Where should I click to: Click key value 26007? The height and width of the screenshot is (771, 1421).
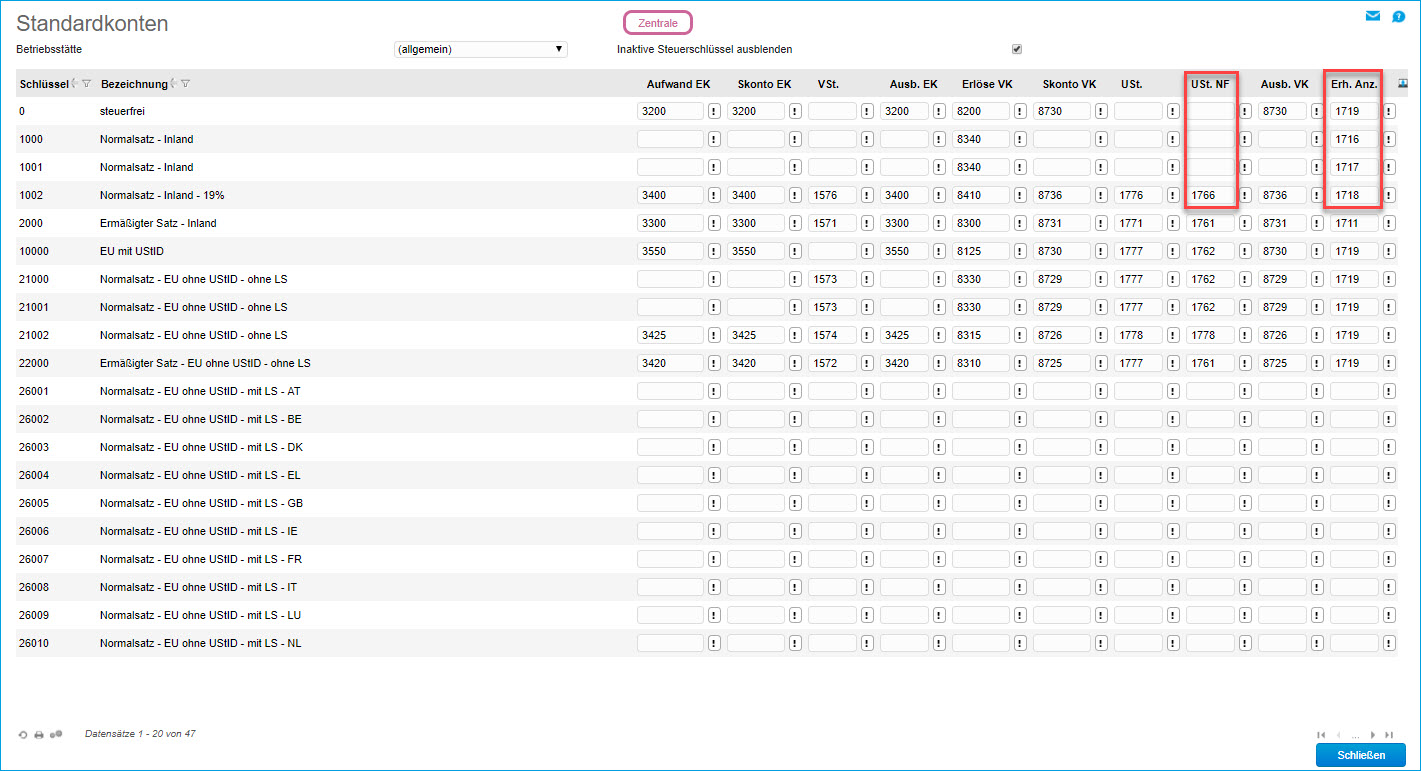tap(33, 559)
